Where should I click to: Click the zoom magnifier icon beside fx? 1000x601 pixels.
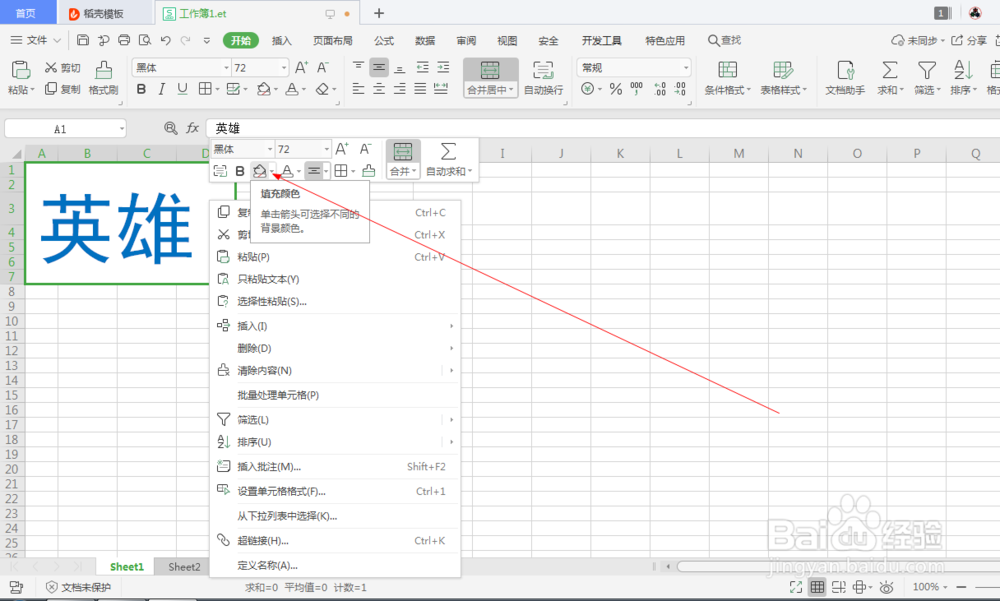click(x=170, y=128)
